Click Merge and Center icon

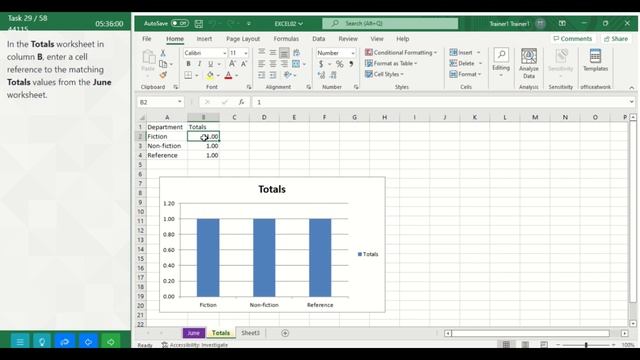(x=296, y=64)
